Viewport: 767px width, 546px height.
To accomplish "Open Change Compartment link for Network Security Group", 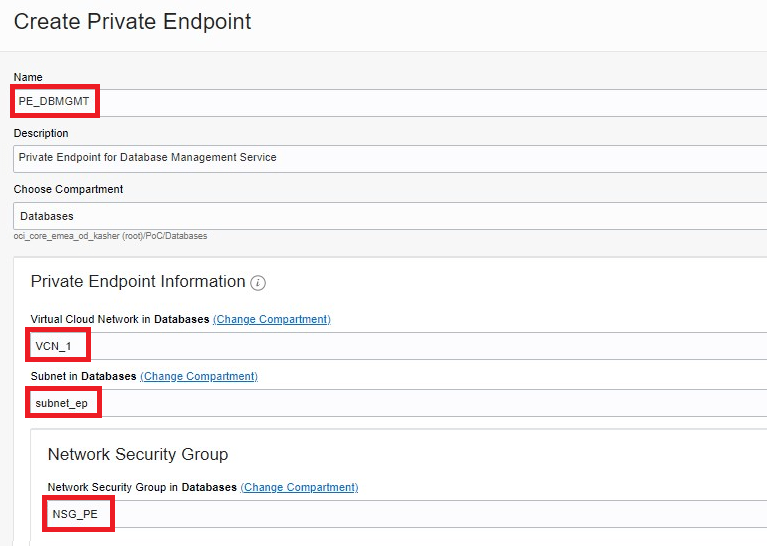I will click(x=299, y=487).
